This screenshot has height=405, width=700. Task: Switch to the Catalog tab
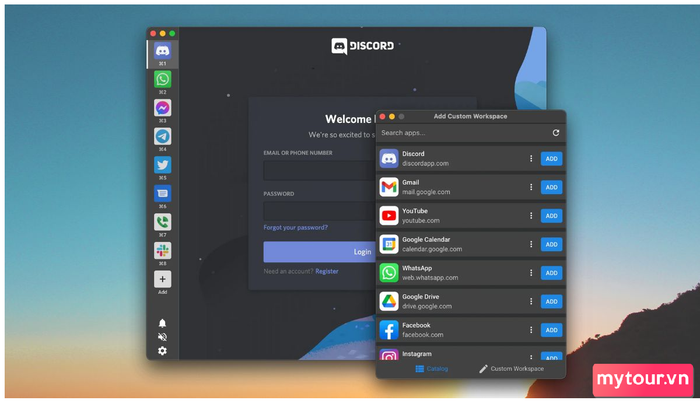432,369
